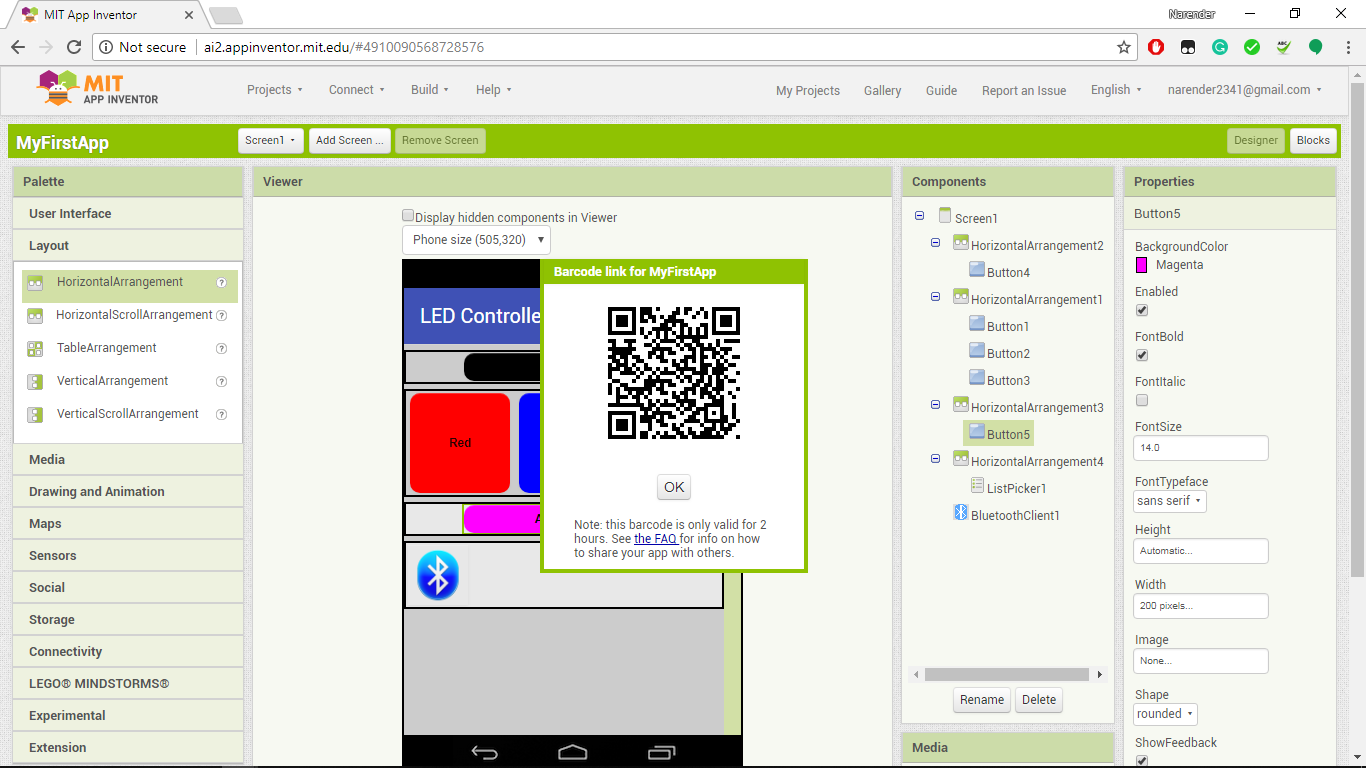This screenshot has height=768, width=1366.
Task: Show help for VerticalArrangement
Action: (x=222, y=381)
